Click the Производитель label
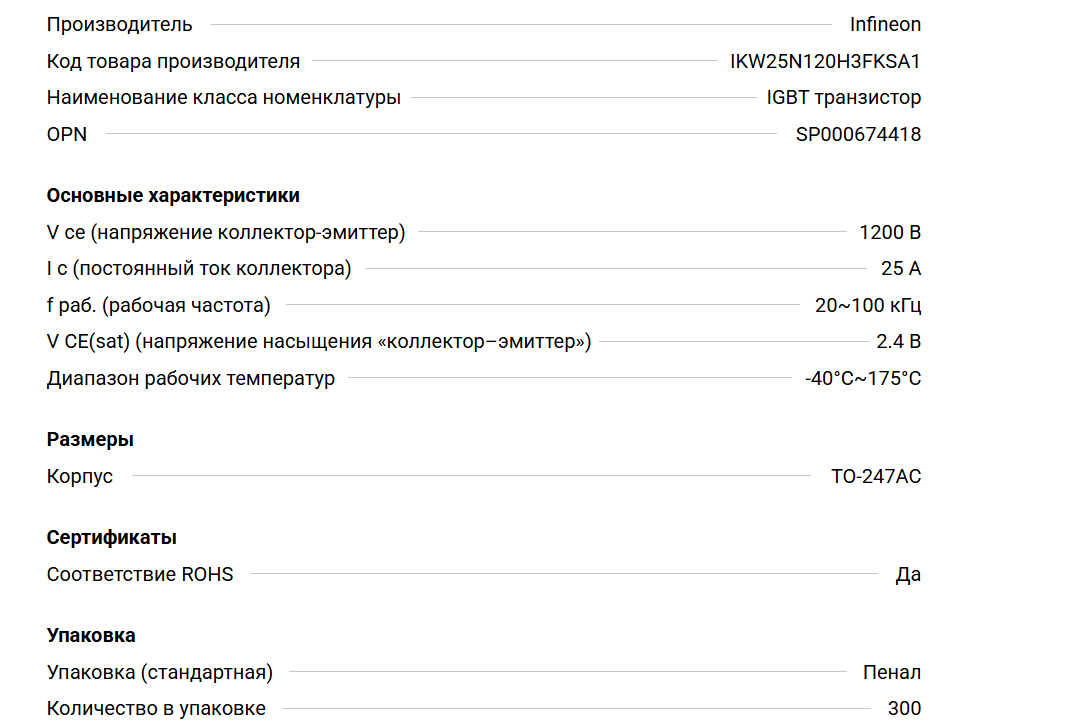This screenshot has height=726, width=1072. pos(120,25)
